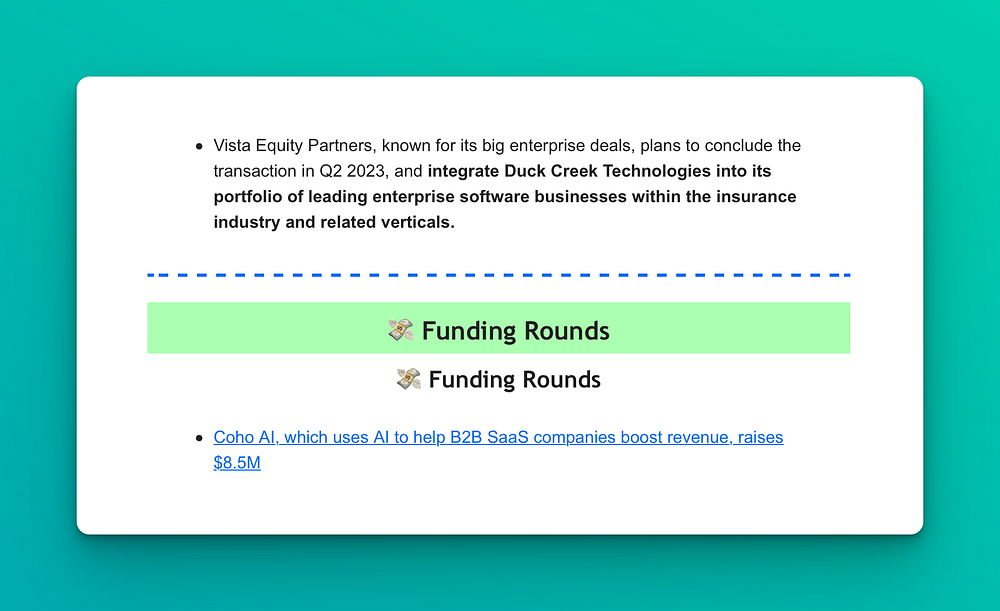
Task: Select the plain Funding Rounds heading text
Action: [514, 379]
